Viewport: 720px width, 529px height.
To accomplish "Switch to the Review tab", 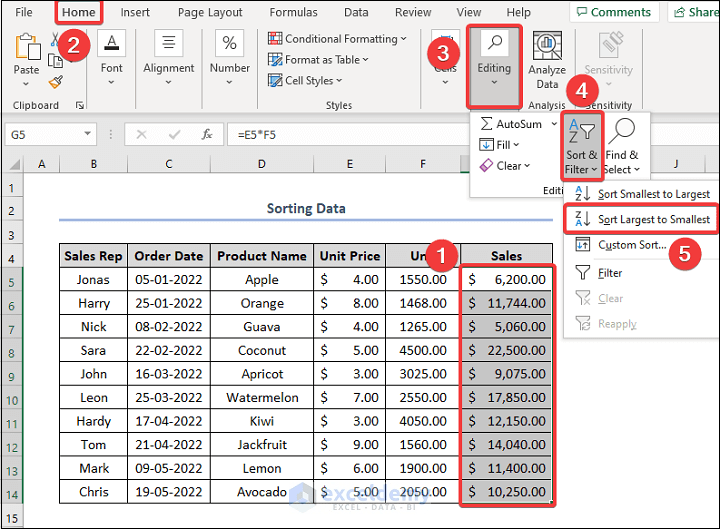I will click(413, 12).
